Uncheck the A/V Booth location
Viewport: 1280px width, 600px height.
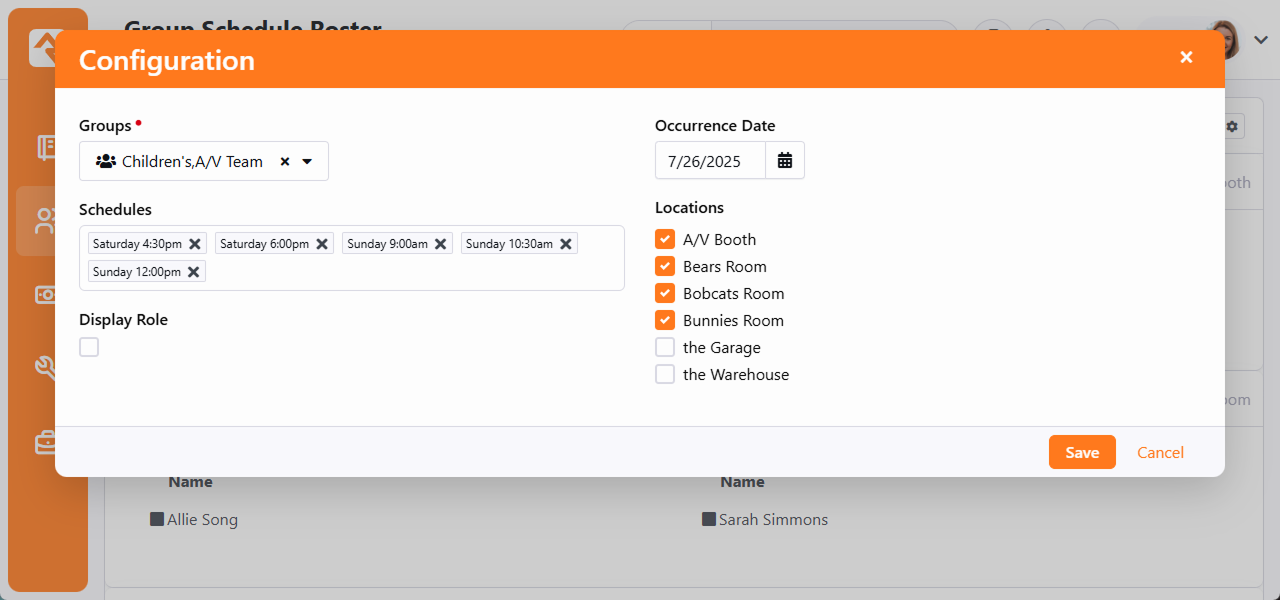[x=665, y=239]
